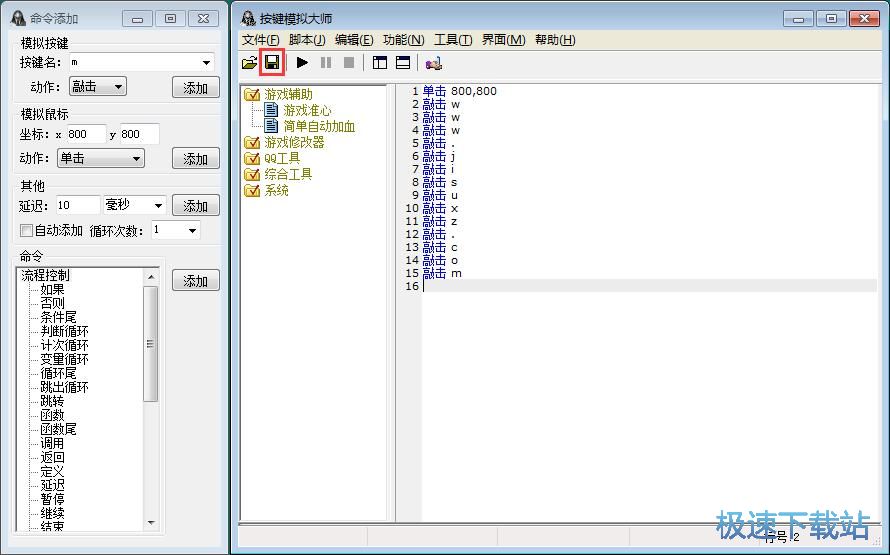
Task: Open the 脚本(J) menu
Action: pyautogui.click(x=307, y=40)
